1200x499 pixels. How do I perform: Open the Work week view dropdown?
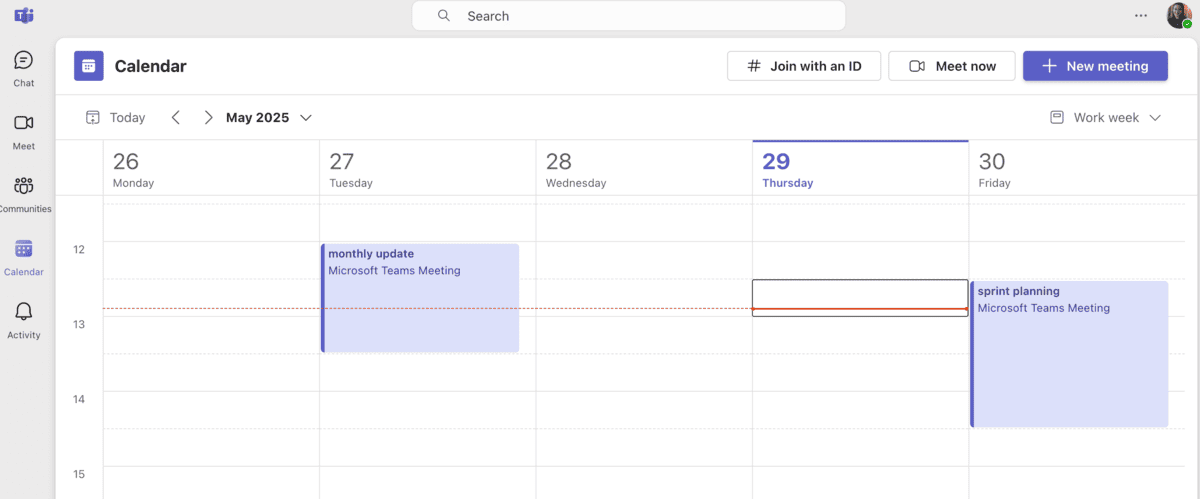click(x=1105, y=118)
